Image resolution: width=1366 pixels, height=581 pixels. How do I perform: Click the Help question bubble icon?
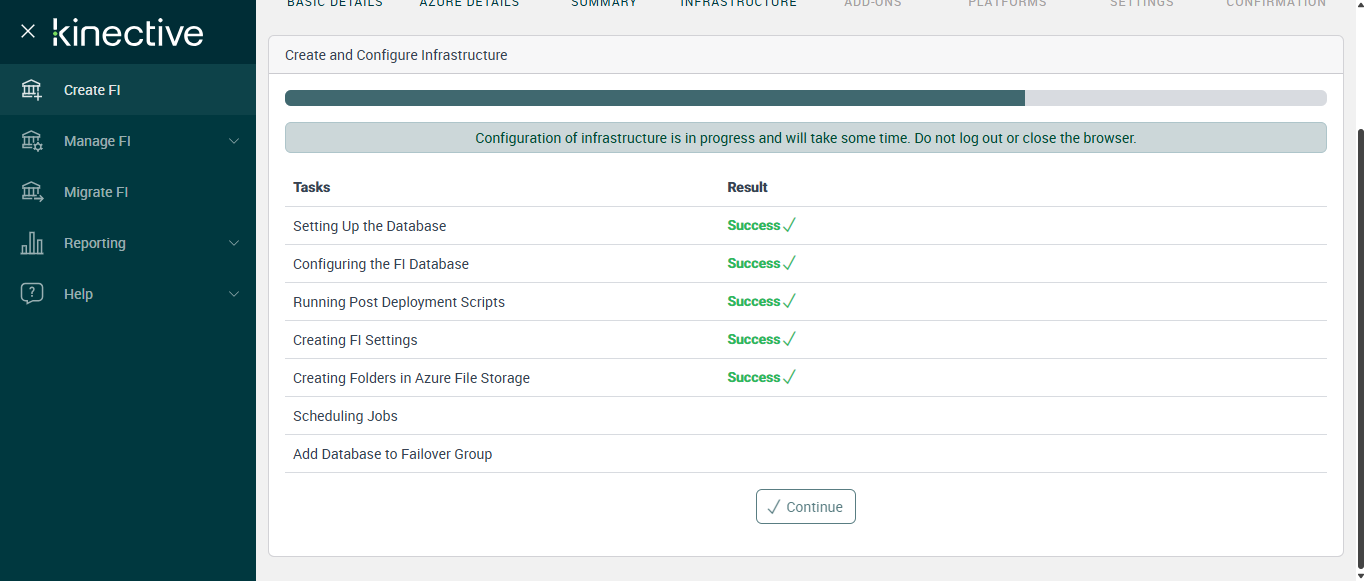32,294
